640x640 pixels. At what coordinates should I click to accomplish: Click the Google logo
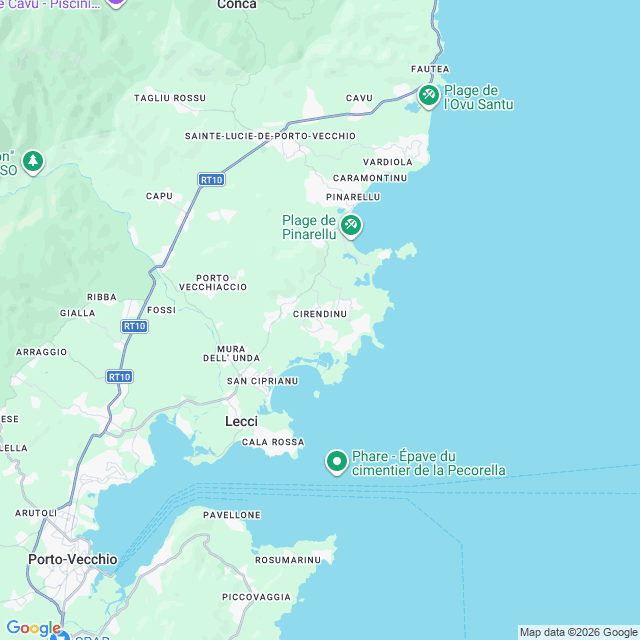click(x=33, y=628)
